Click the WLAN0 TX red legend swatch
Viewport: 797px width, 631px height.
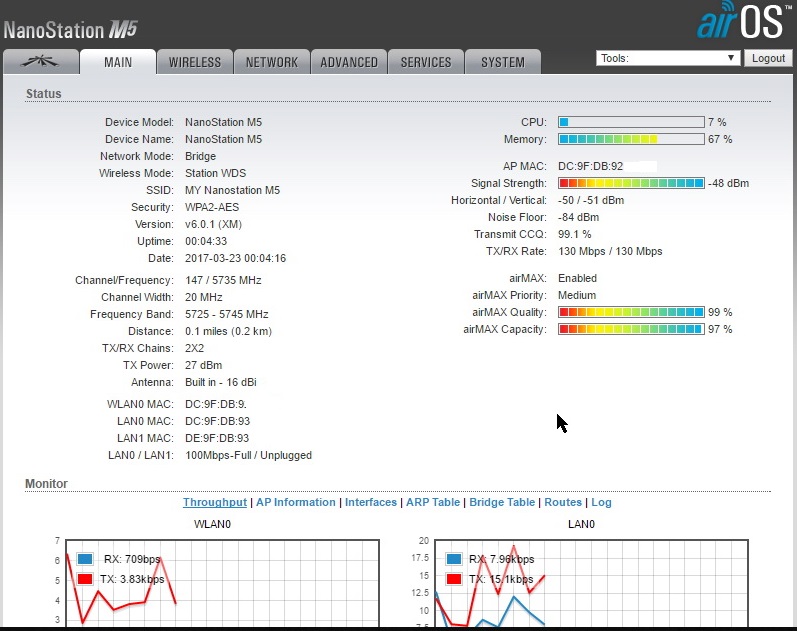[x=85, y=579]
